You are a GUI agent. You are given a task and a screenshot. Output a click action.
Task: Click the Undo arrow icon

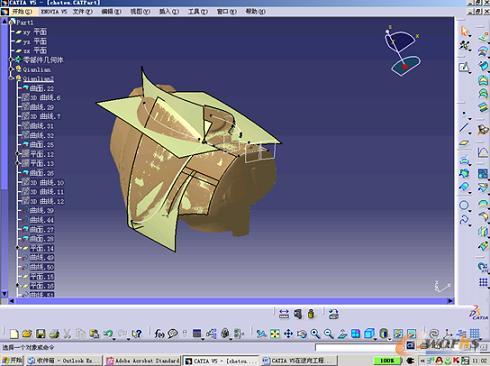108,333
